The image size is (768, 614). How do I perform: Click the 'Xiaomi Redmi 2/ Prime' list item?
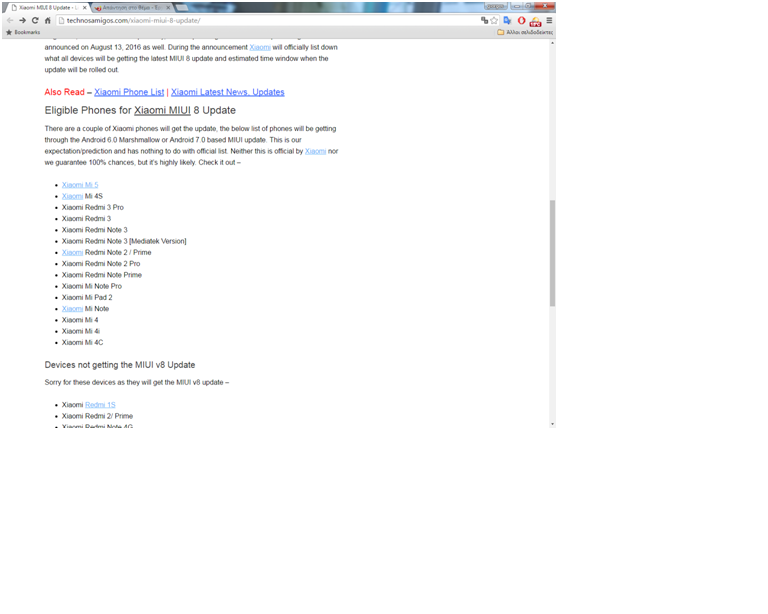(97, 416)
